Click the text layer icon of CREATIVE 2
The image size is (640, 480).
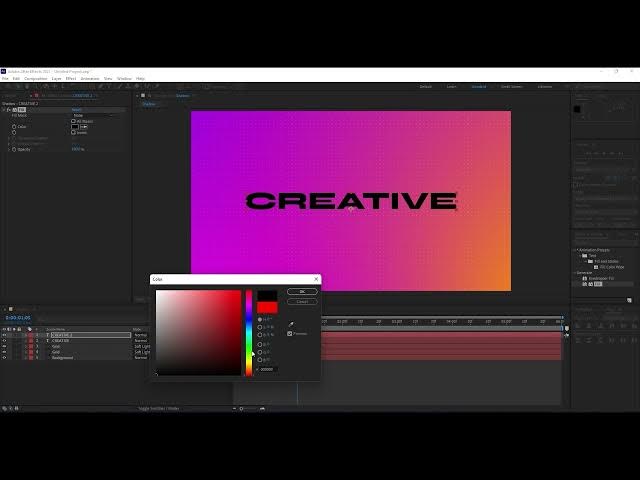coord(48,335)
